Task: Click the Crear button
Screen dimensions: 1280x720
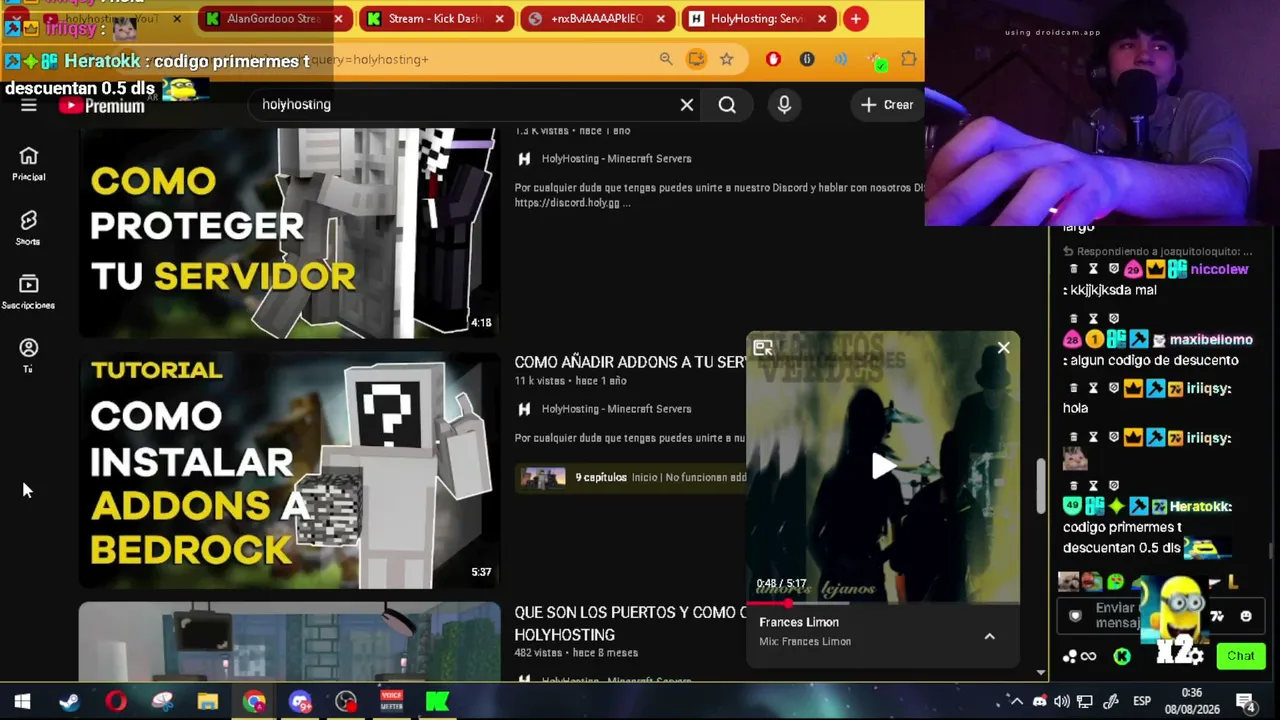Action: pyautogui.click(x=887, y=104)
